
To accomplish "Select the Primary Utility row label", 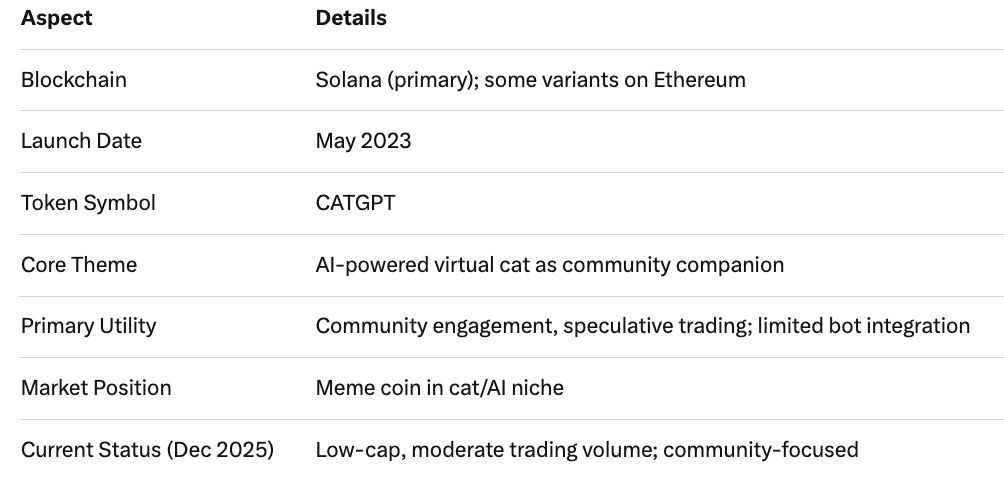I will [88, 326].
